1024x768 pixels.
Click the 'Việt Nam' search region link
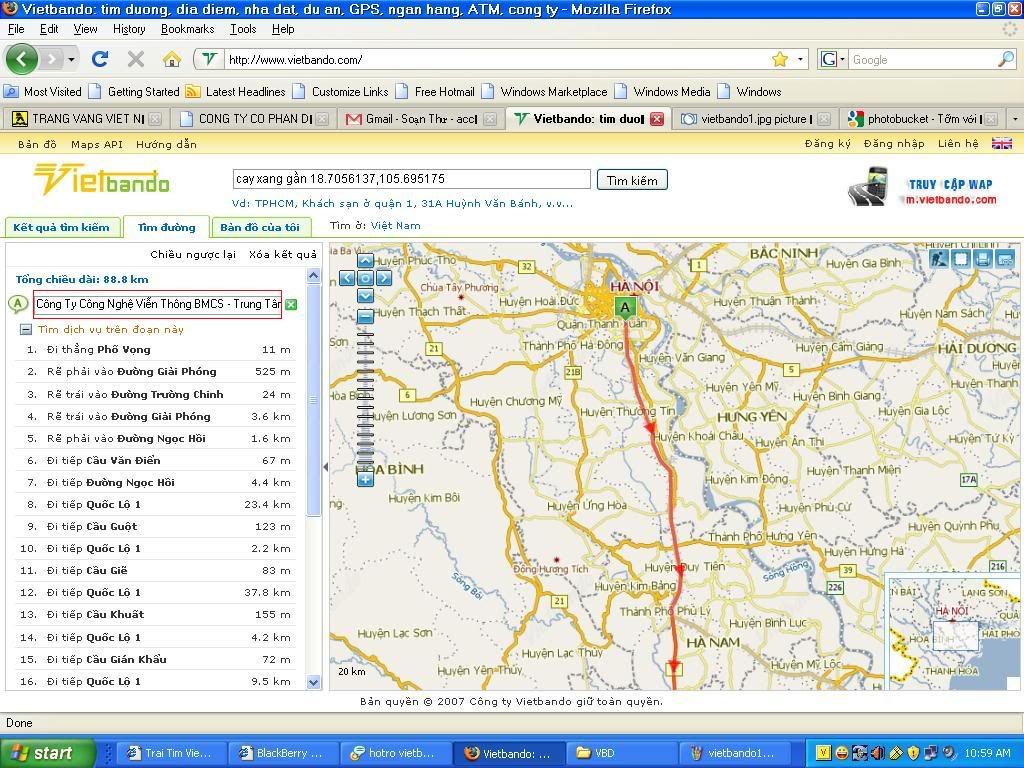(x=396, y=225)
